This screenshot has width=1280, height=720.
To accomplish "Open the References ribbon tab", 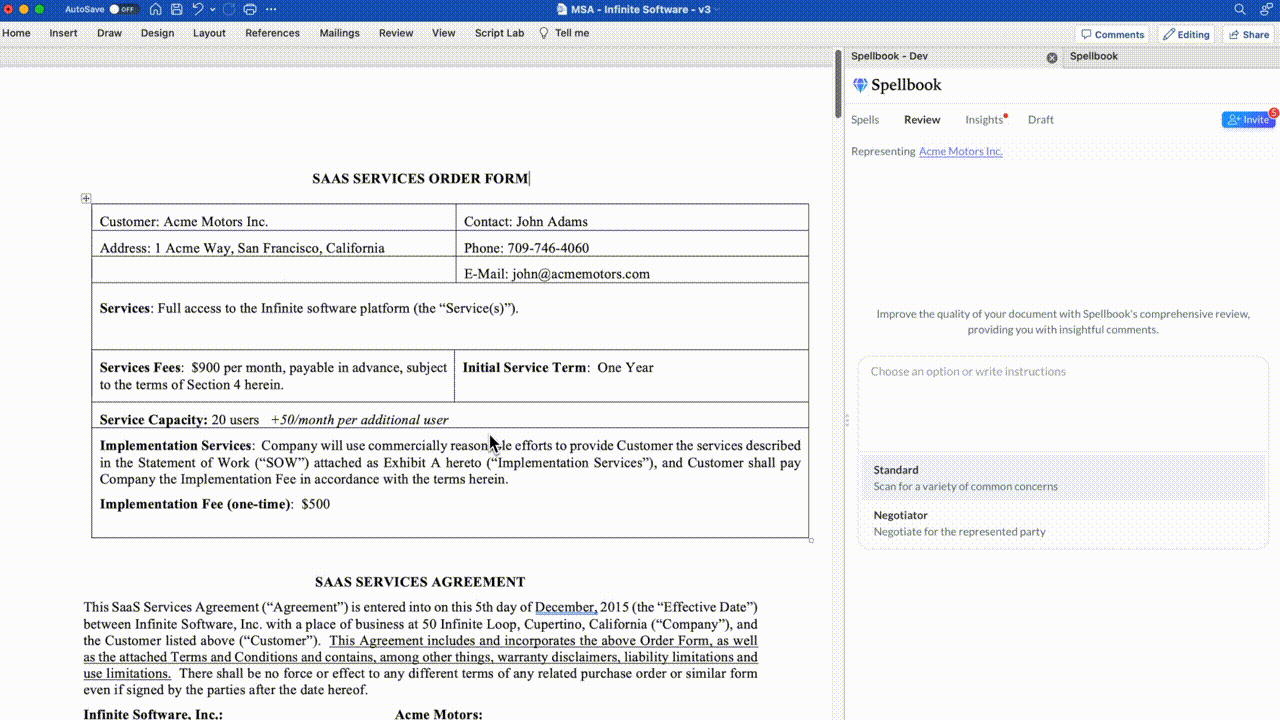I will [x=272, y=33].
